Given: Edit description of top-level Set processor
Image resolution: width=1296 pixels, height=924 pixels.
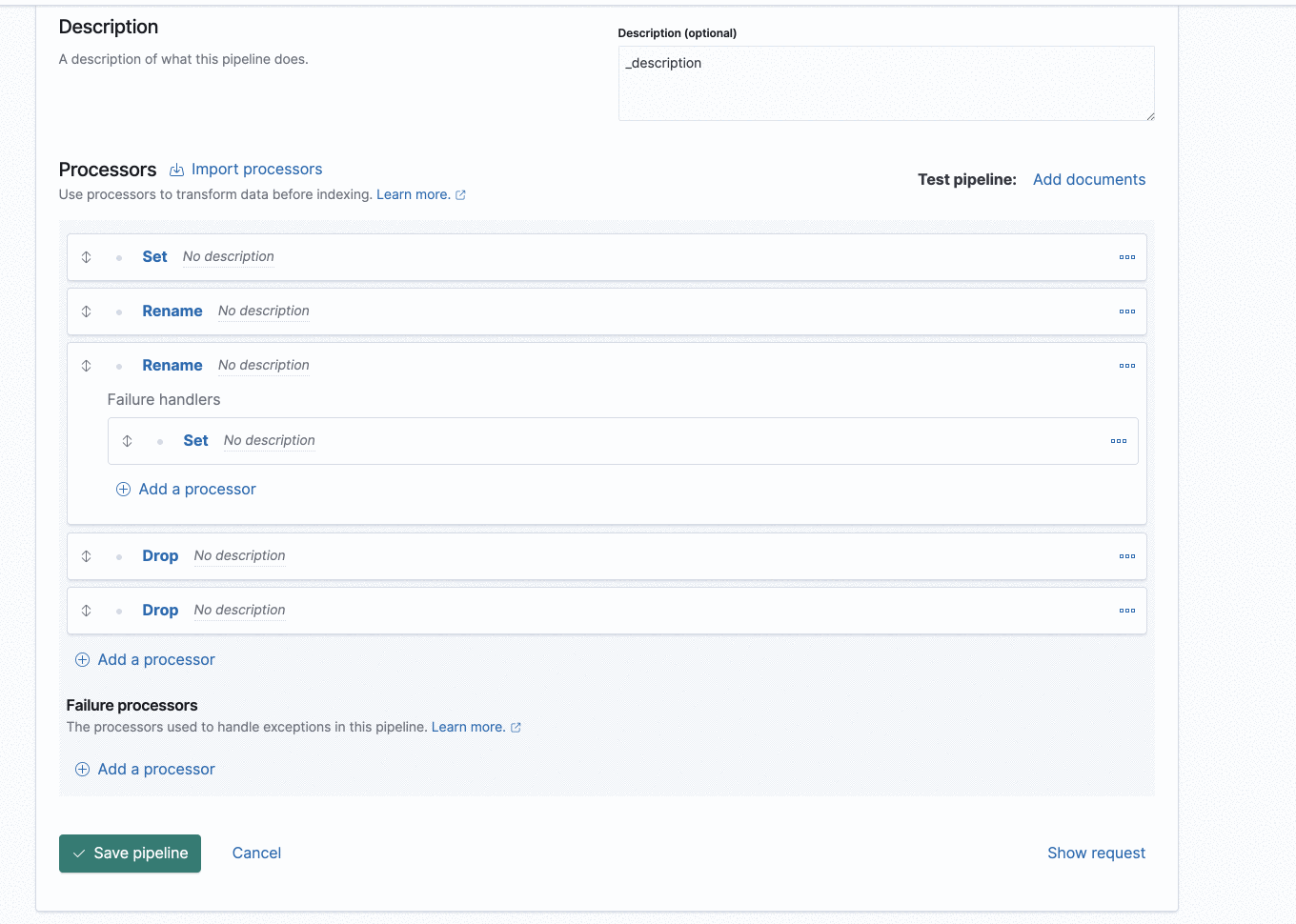Looking at the screenshot, I should tap(229, 257).
